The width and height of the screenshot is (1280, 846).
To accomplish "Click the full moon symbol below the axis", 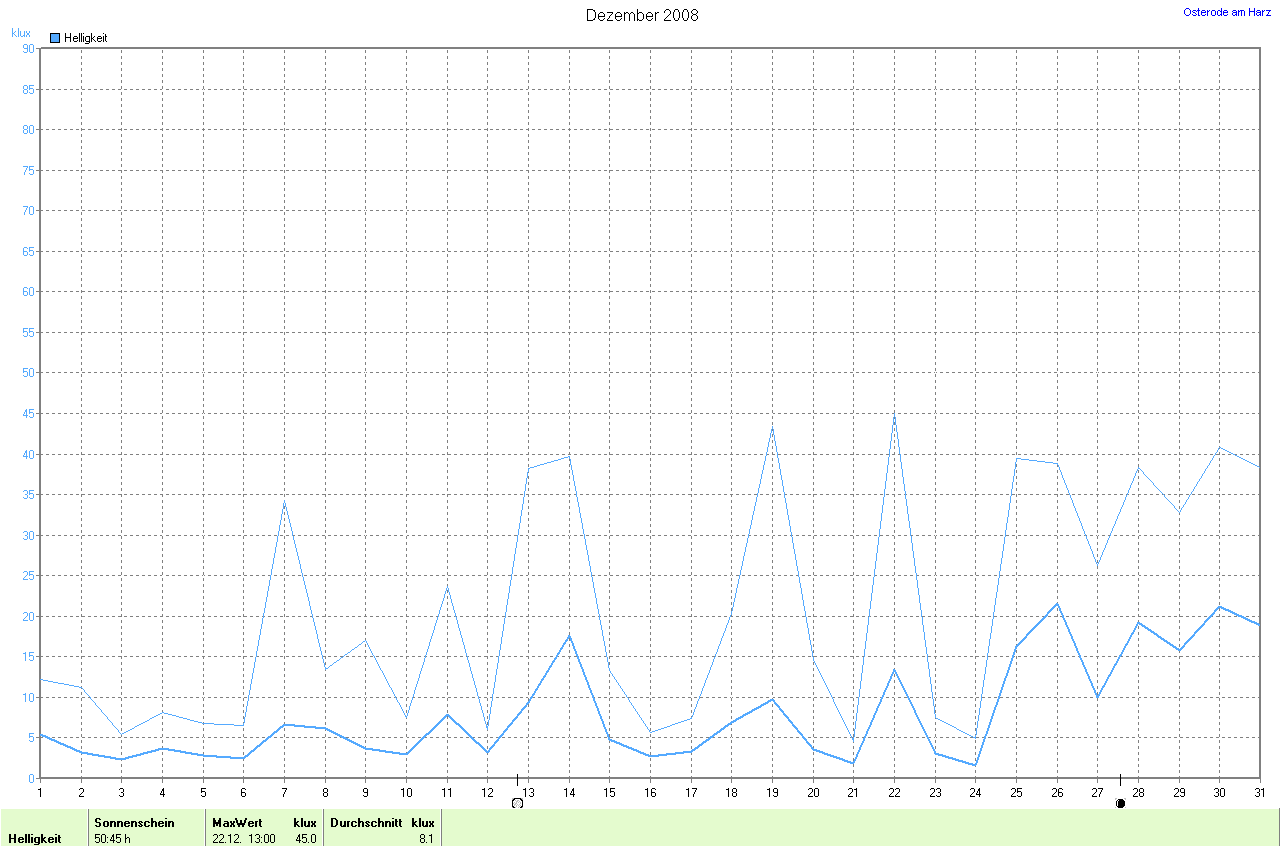I will [x=517, y=803].
